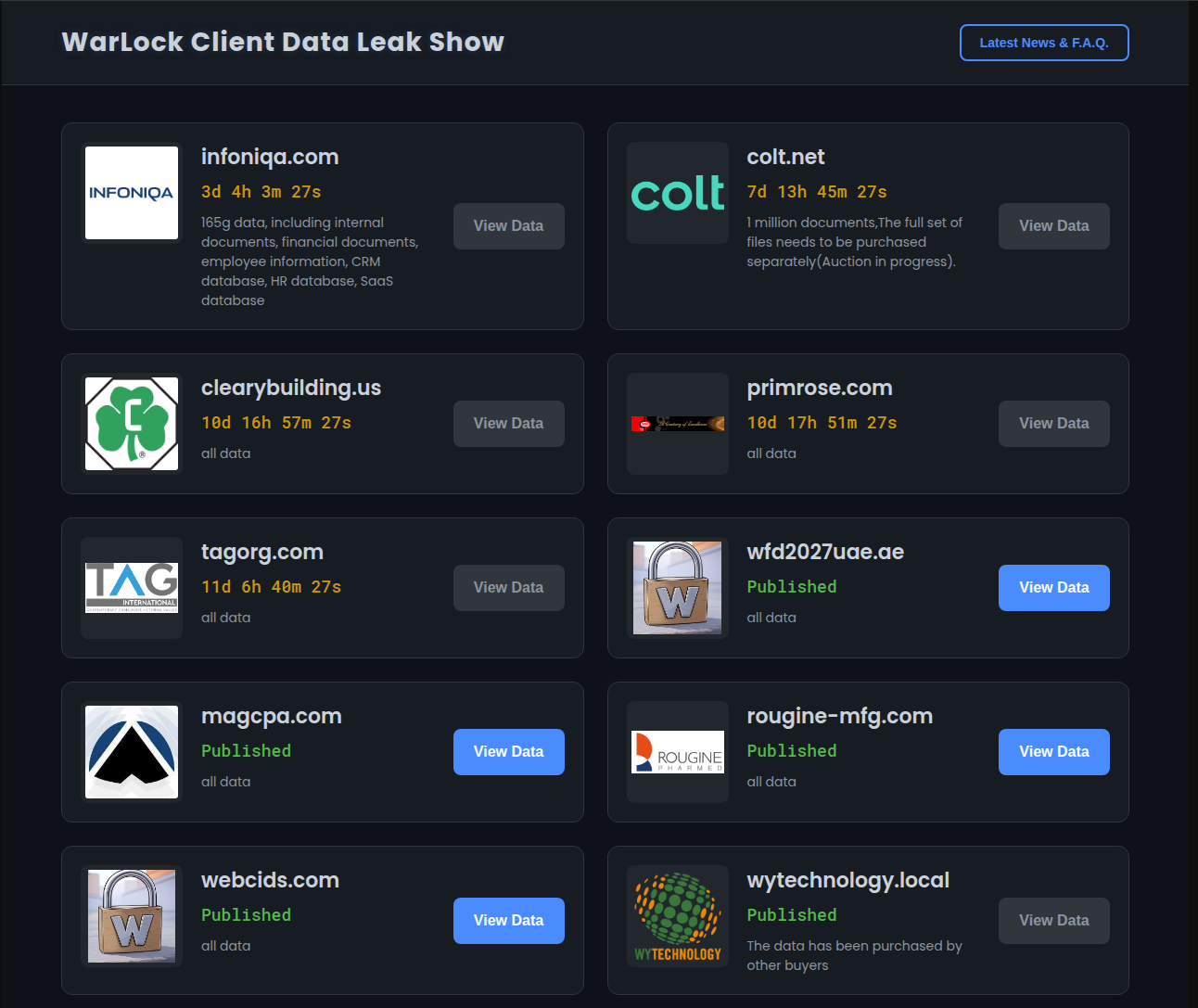Click the 1 million documents description
Viewport: 1198px width, 1008px height.
pos(855,242)
